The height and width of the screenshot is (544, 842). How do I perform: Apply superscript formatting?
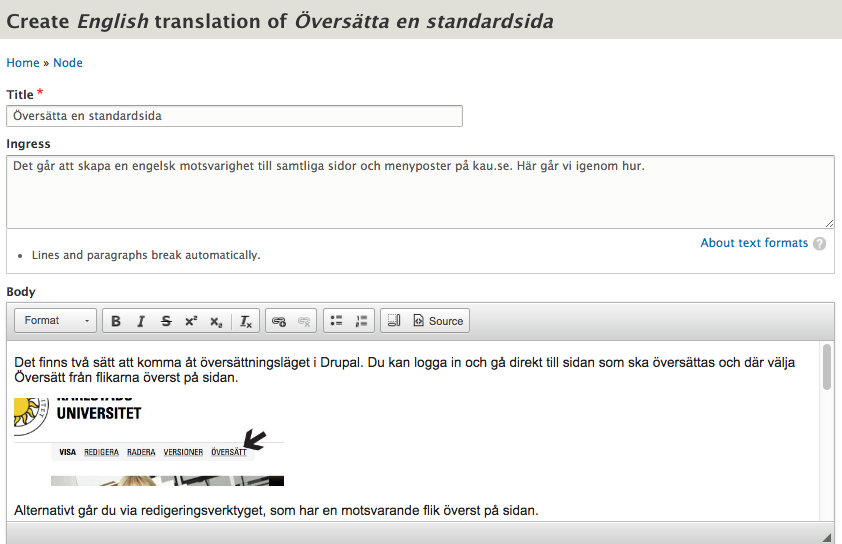pyautogui.click(x=191, y=321)
